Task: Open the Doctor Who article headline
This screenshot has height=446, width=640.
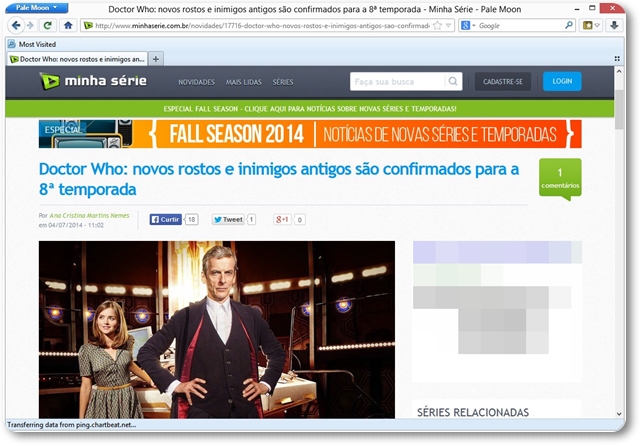Action: (x=279, y=179)
